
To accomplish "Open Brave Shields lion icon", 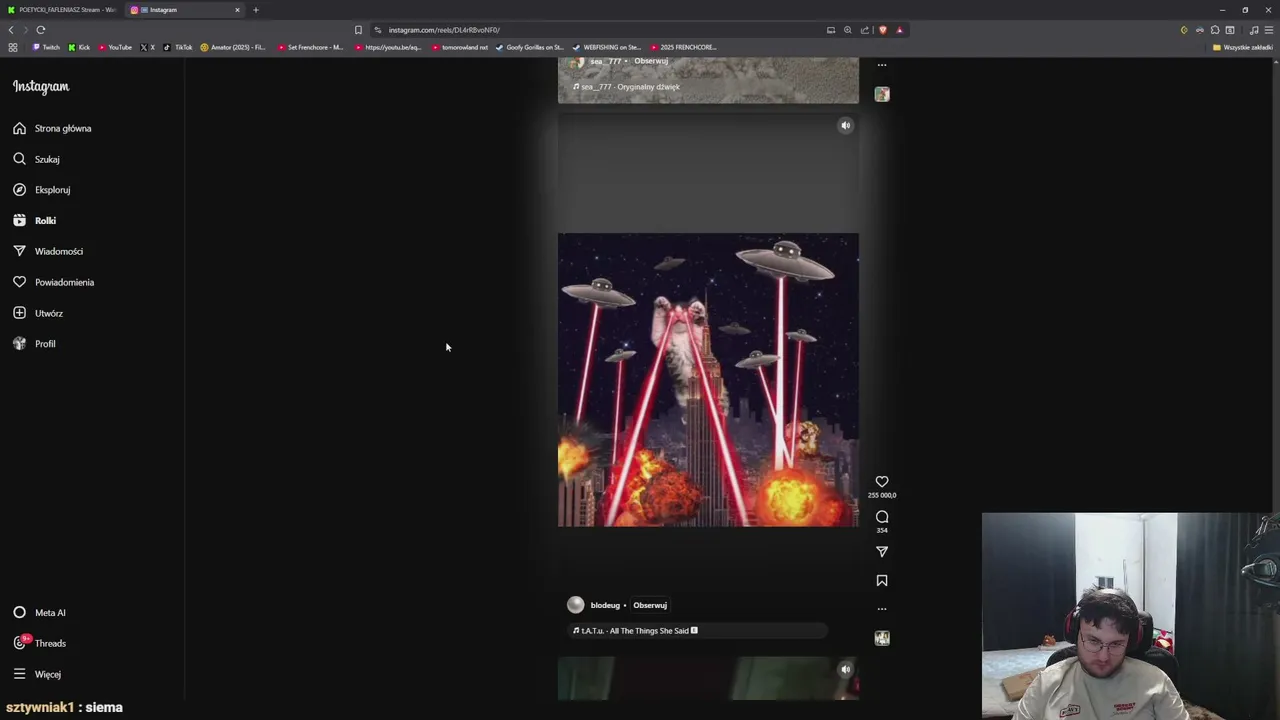I will 882,30.
